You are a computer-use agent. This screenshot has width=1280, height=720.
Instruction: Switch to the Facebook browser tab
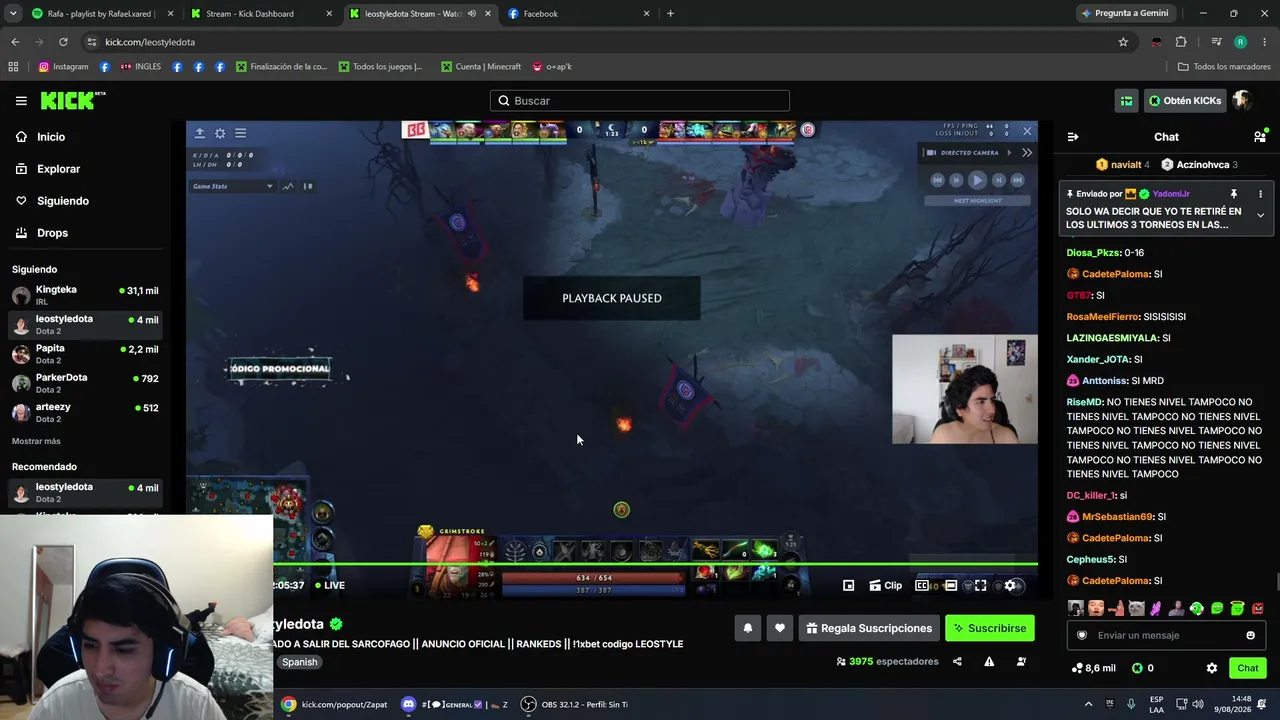(579, 14)
